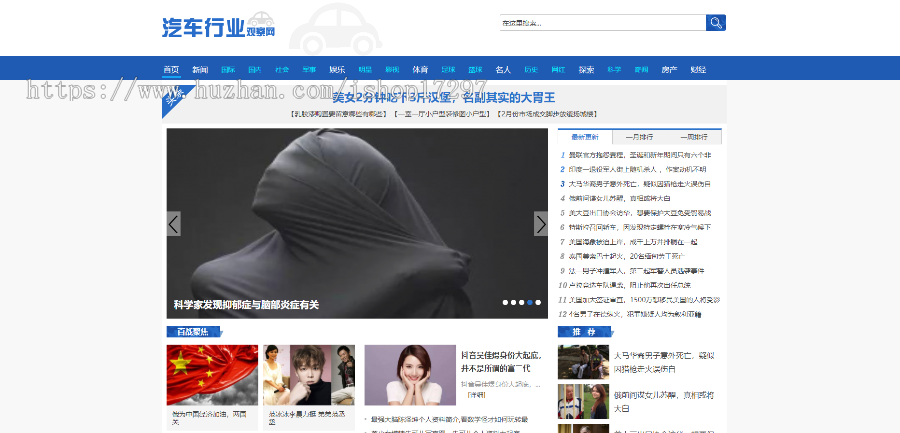
Task: Click the main carousel slide image
Action: 357,223
